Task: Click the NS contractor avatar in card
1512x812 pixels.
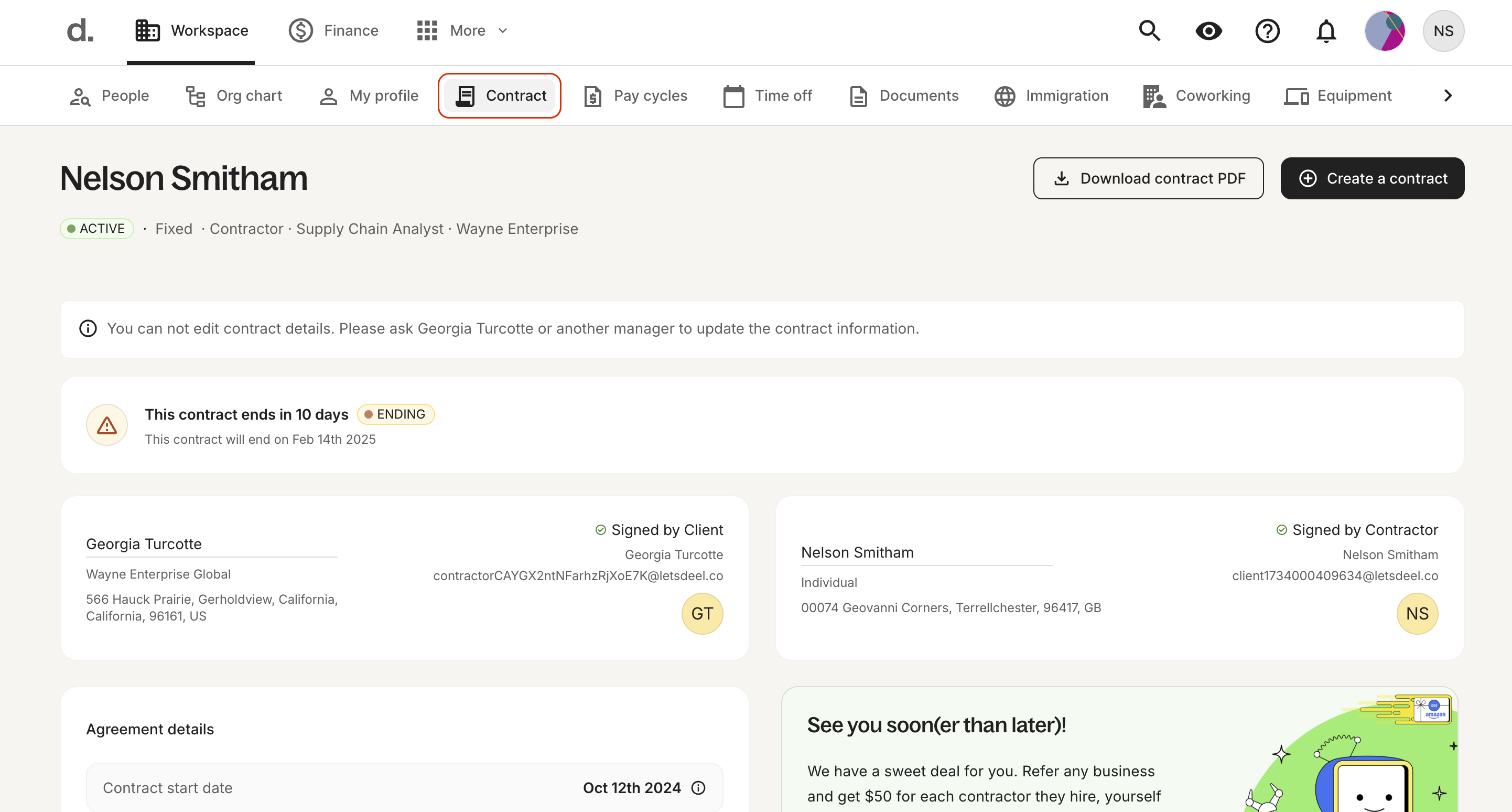Action: click(x=1417, y=614)
